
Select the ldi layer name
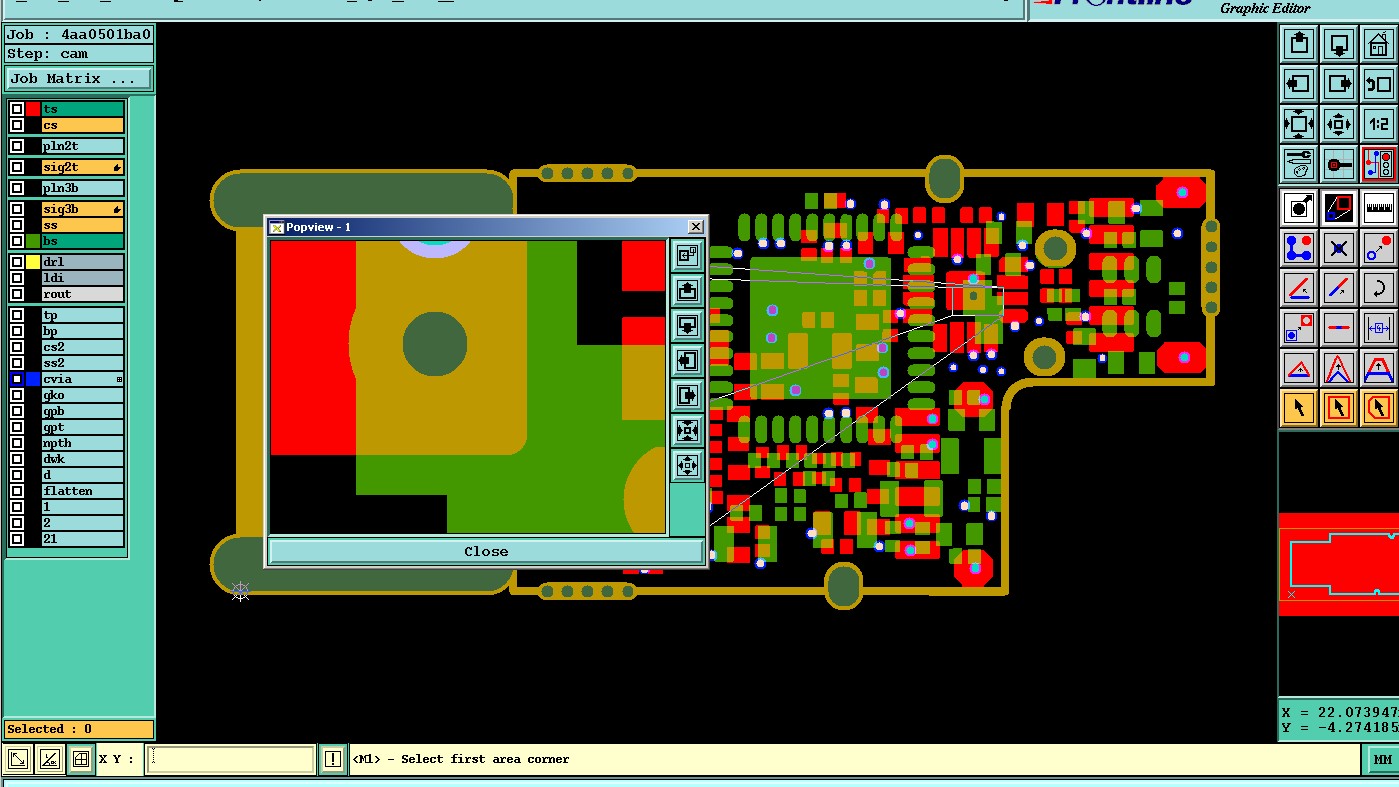coord(83,278)
